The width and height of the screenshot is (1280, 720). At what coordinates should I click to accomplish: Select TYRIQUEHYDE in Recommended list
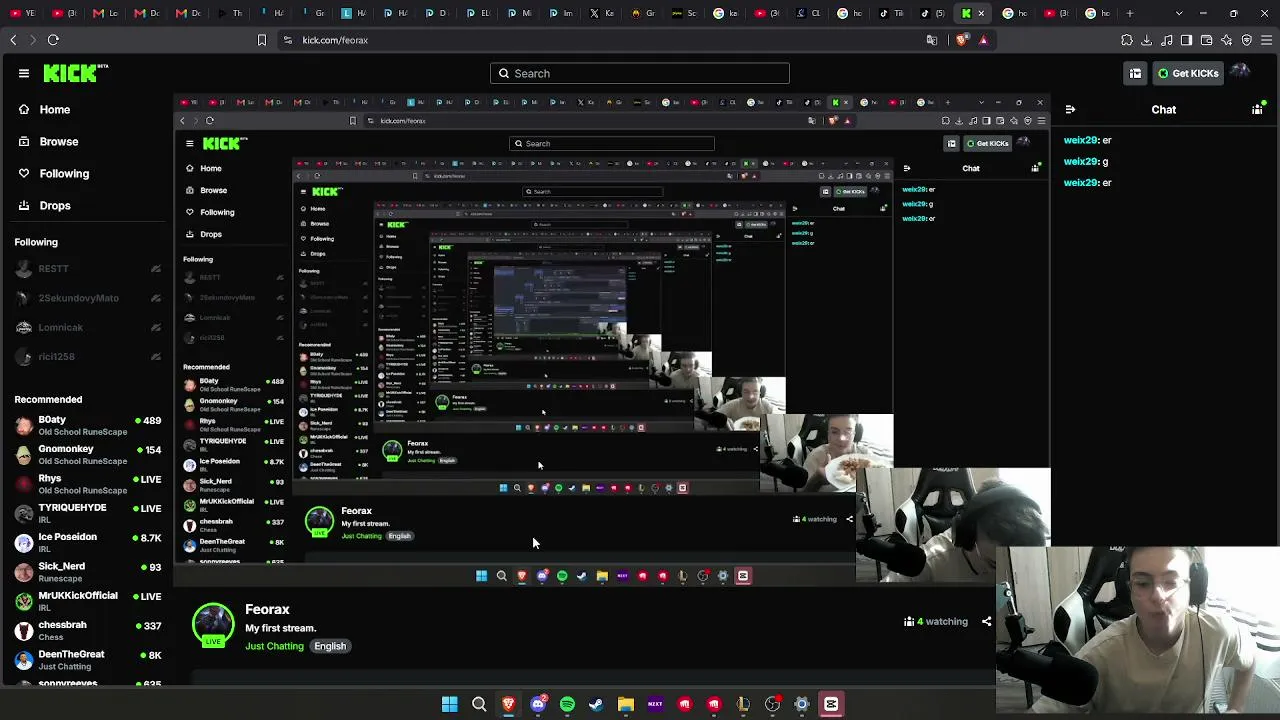87,513
